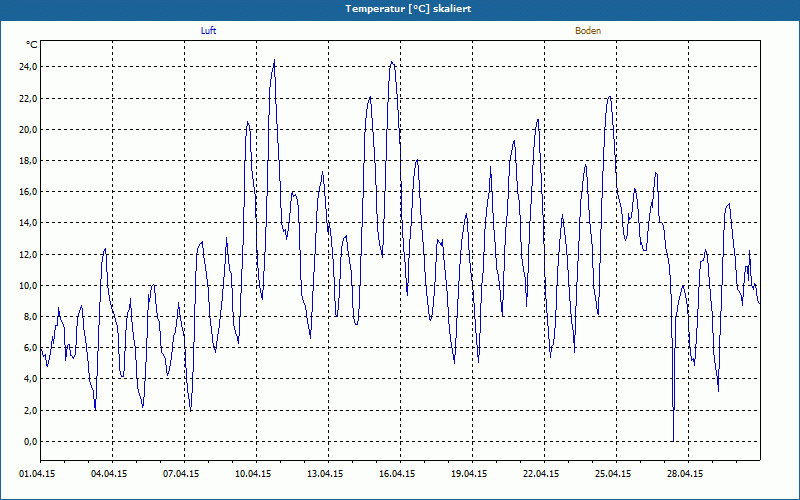Select the 20,0 y-axis value
The height and width of the screenshot is (500, 800).
(x=28, y=130)
